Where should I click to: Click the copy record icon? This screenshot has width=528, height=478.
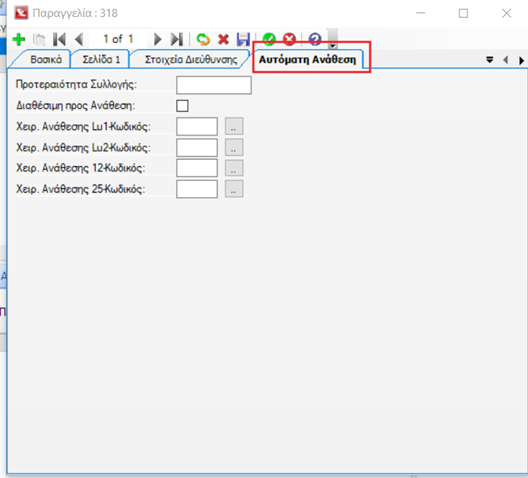point(39,39)
